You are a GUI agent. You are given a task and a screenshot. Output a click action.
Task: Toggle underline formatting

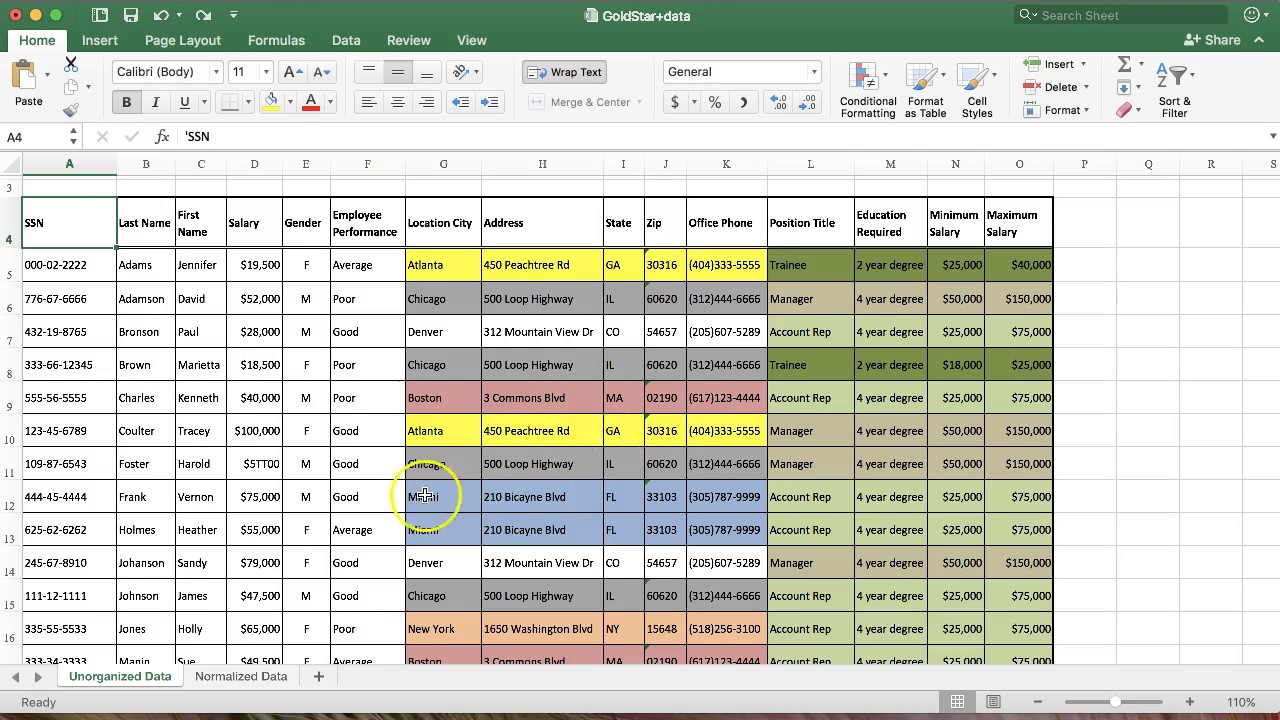point(184,102)
